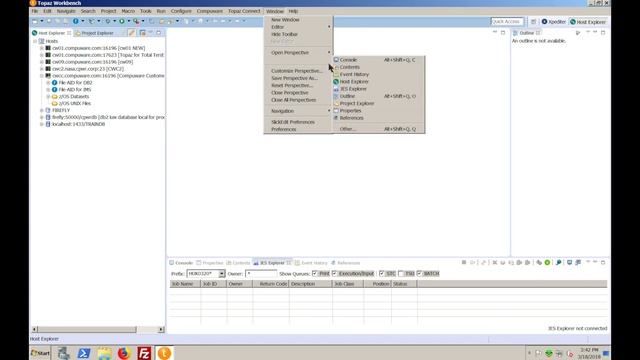This screenshot has width=640, height=360.
Task: Click the Status column header
Action: [x=404, y=284]
